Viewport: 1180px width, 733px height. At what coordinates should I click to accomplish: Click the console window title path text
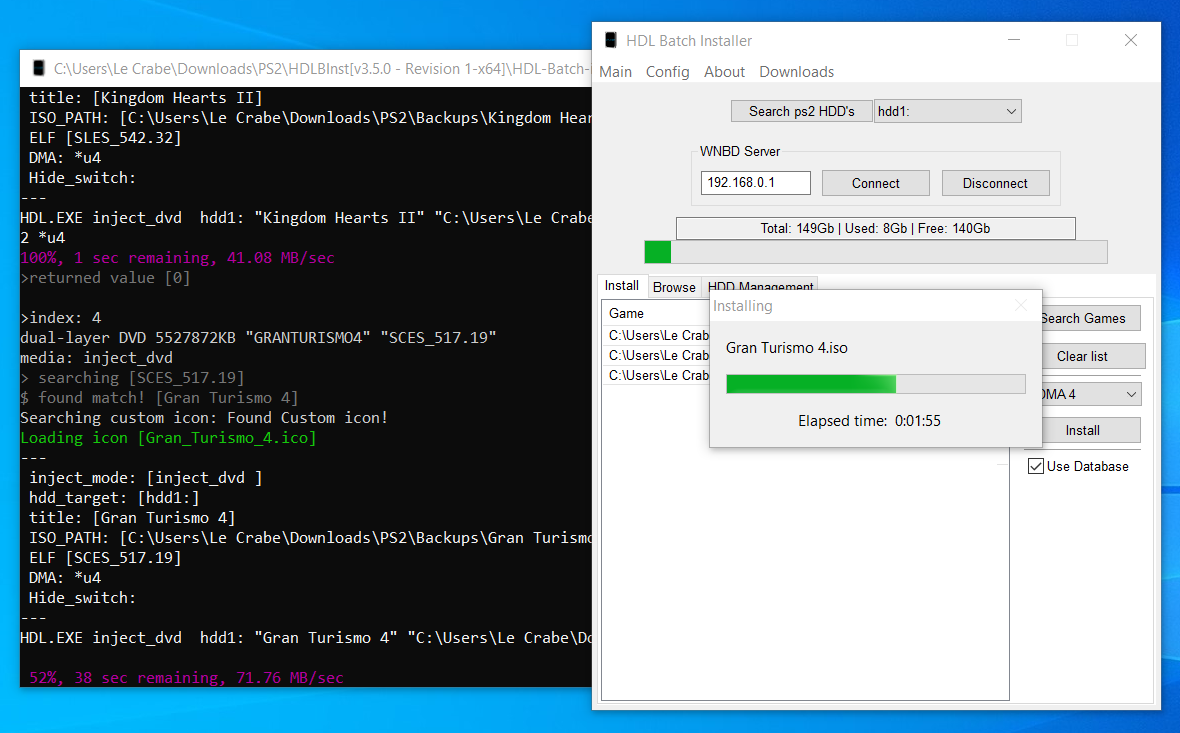(x=322, y=68)
